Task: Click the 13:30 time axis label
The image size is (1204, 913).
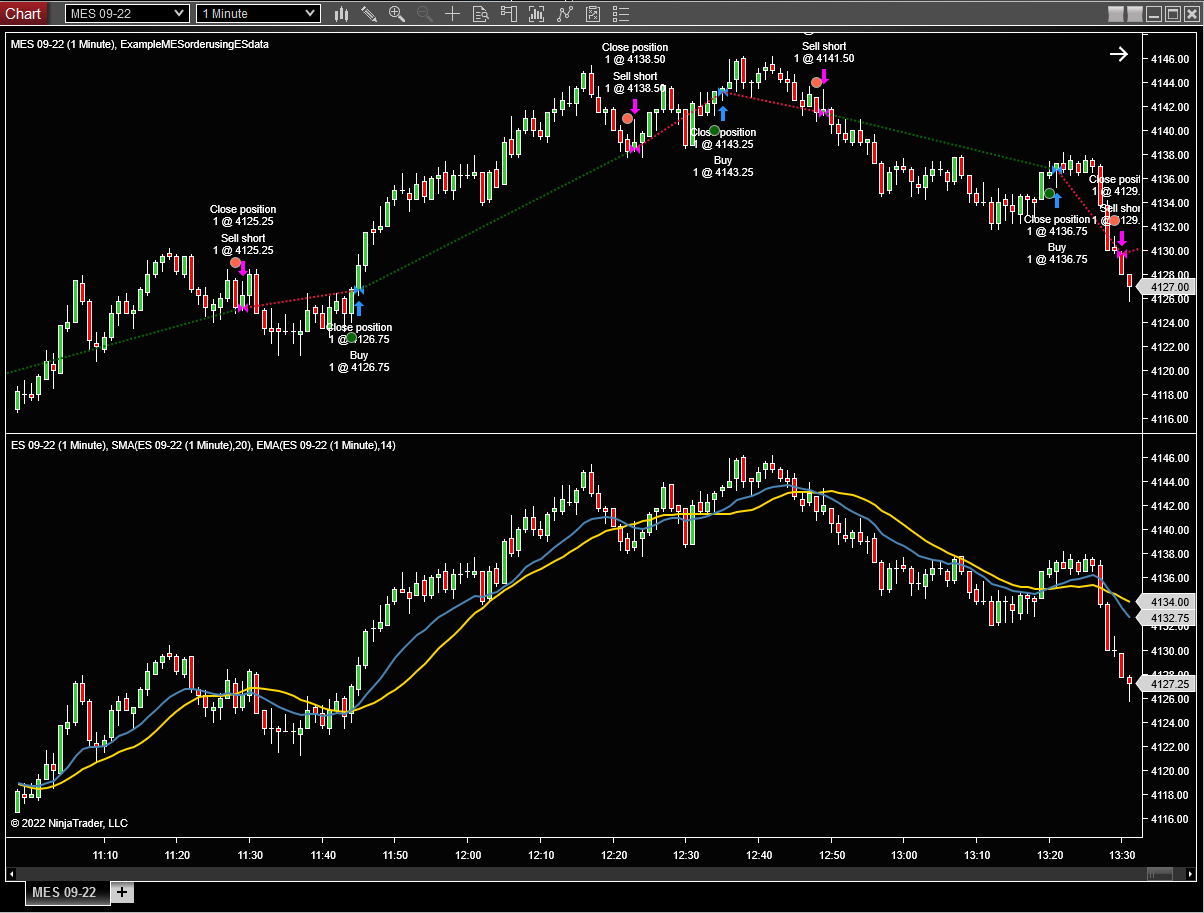Action: tap(1123, 855)
